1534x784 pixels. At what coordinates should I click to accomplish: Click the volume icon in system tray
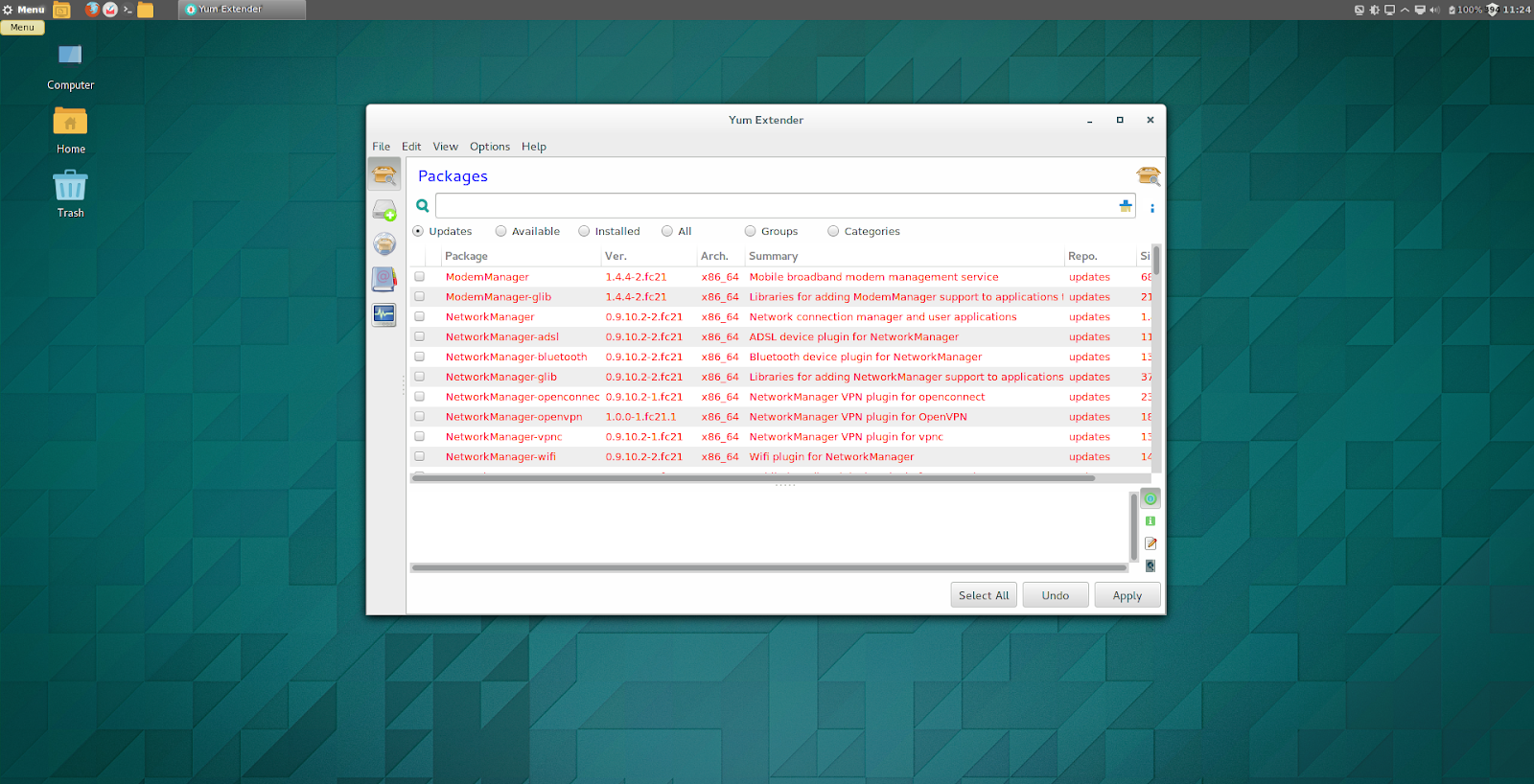coord(1435,10)
